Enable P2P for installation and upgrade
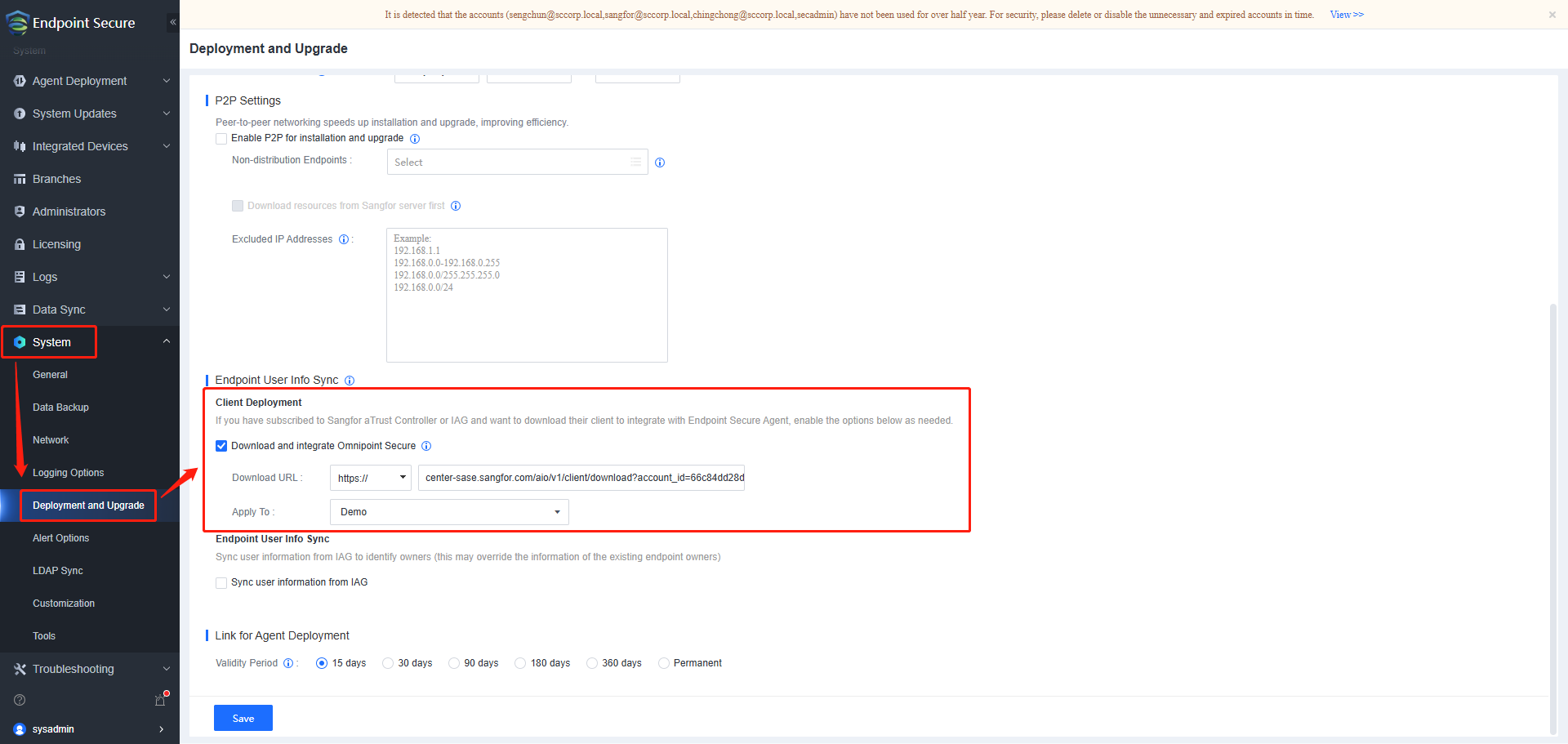 pos(221,139)
